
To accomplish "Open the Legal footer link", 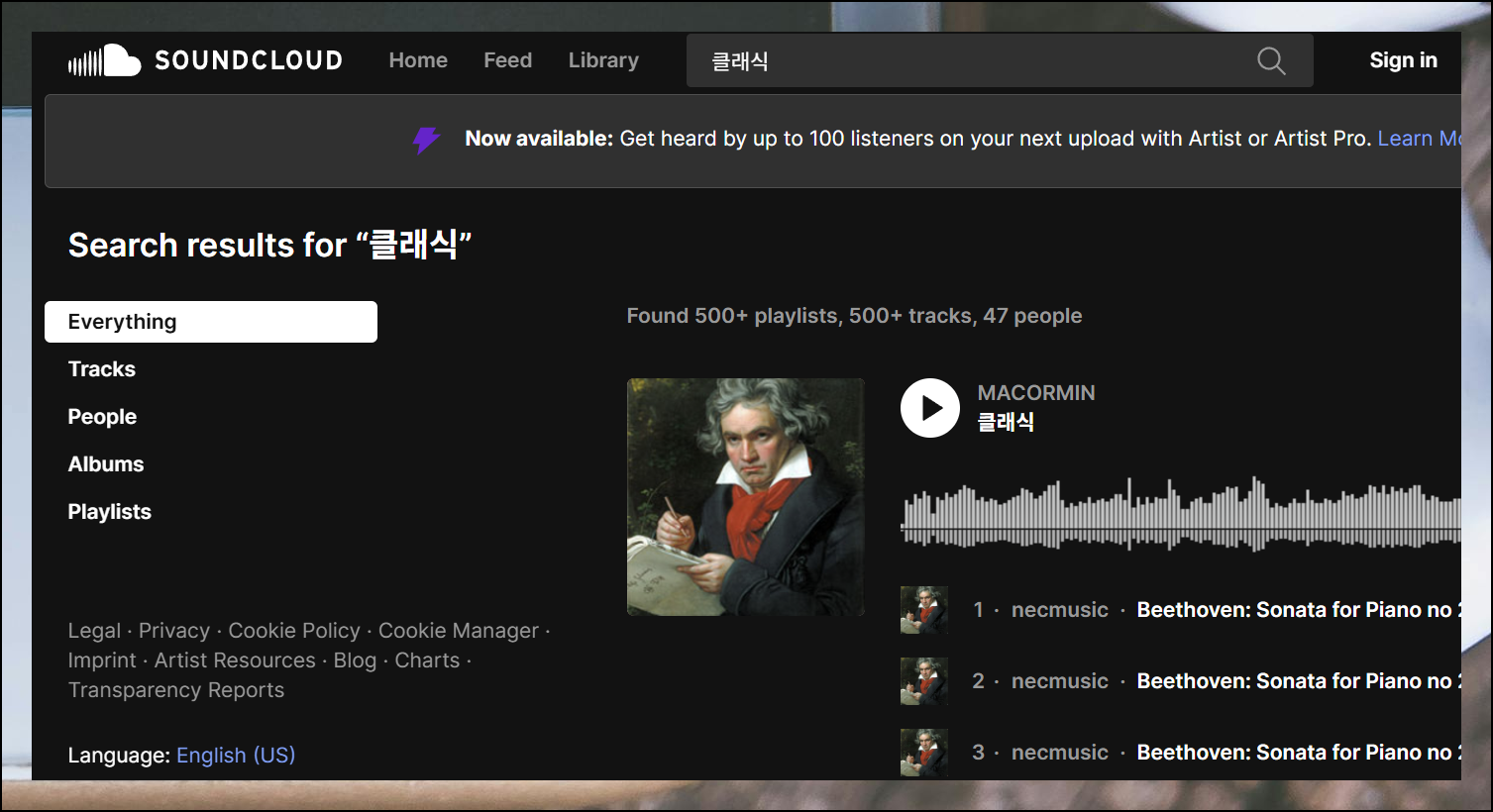I will click(x=94, y=631).
